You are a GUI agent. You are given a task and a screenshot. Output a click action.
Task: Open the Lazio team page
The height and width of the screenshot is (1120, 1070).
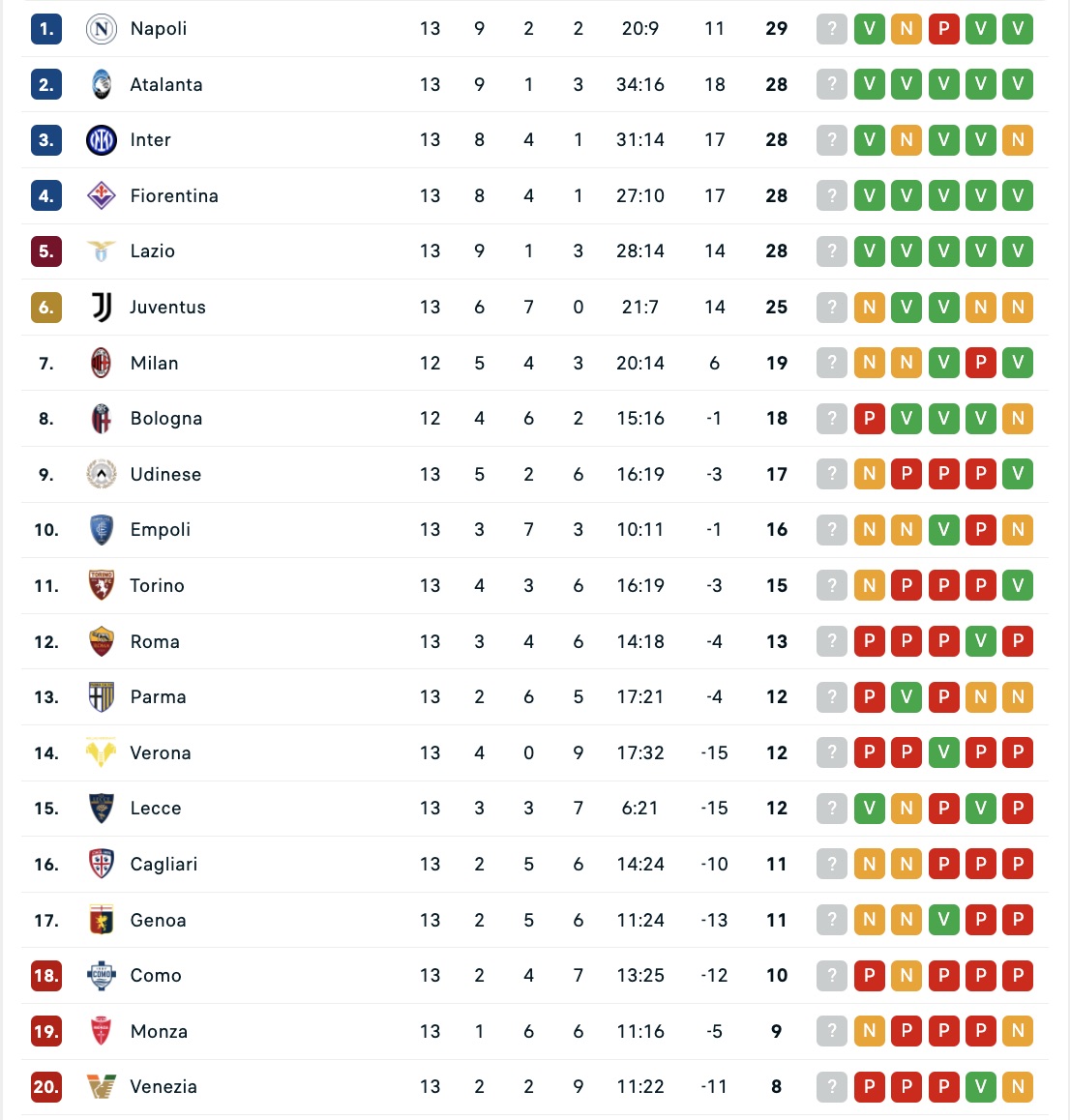(x=153, y=251)
